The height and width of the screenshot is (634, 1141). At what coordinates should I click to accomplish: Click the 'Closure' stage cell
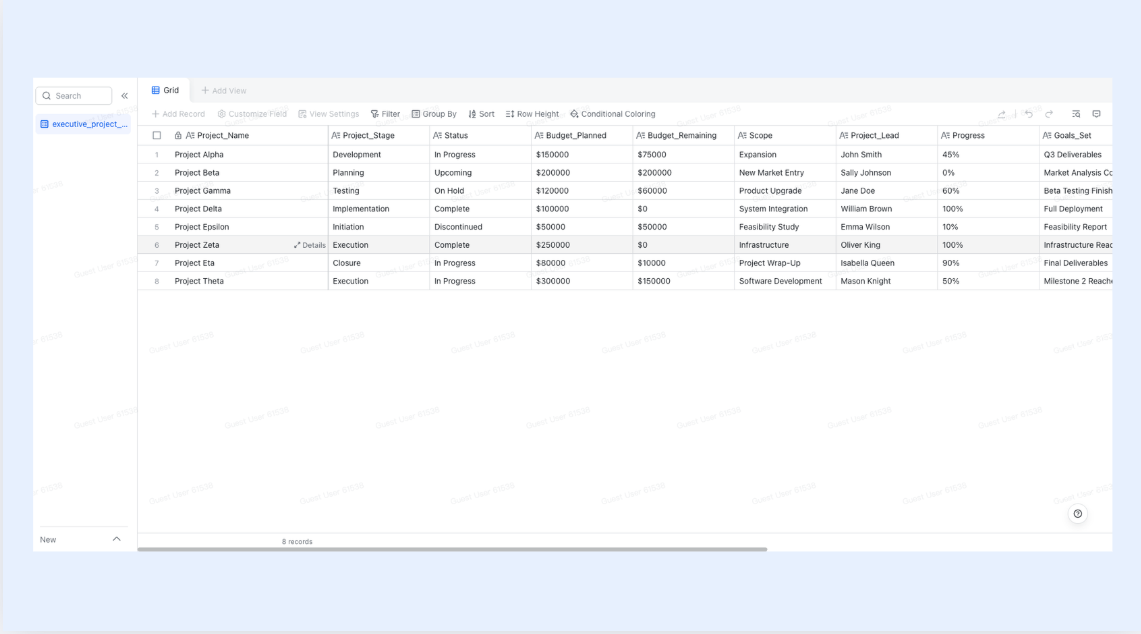(378, 263)
